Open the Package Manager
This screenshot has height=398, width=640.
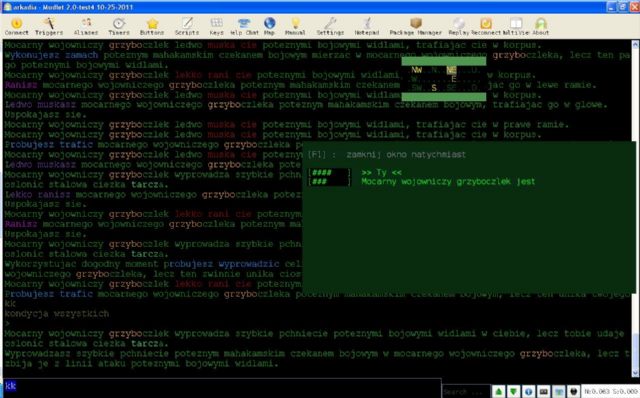[416, 27]
